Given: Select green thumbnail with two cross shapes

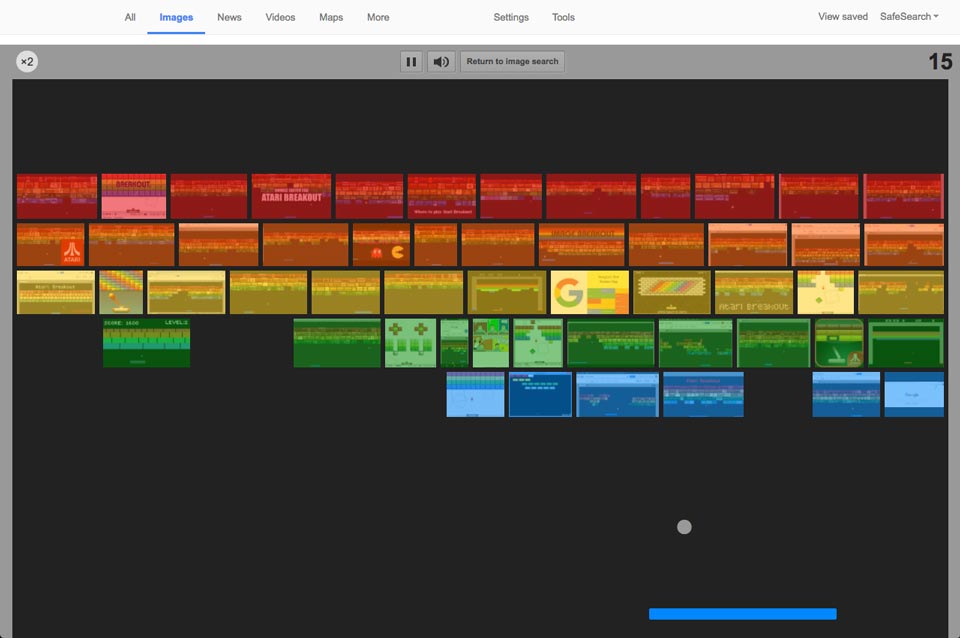Looking at the screenshot, I should click(x=410, y=343).
